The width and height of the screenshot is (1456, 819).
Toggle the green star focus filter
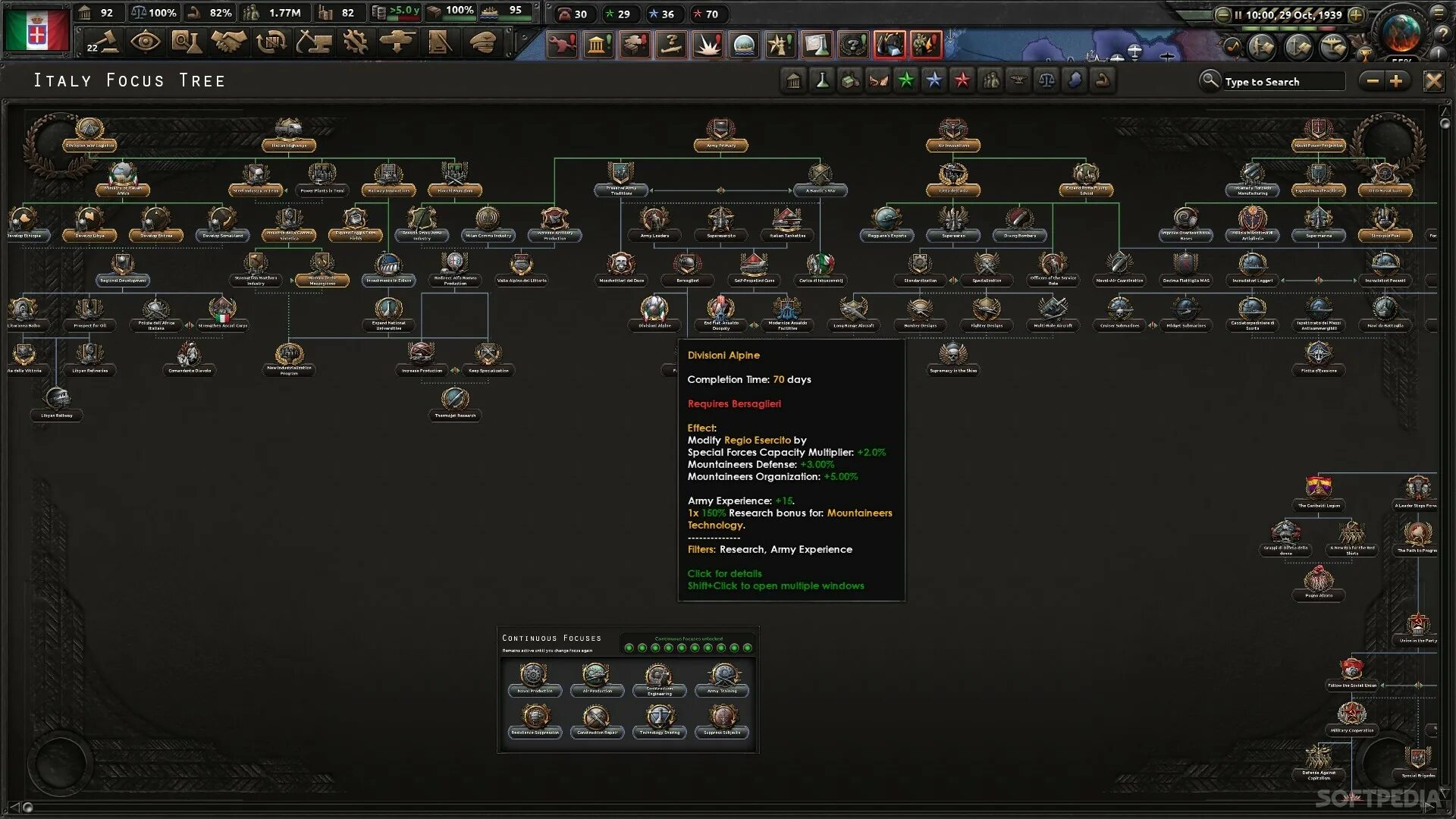(905, 80)
